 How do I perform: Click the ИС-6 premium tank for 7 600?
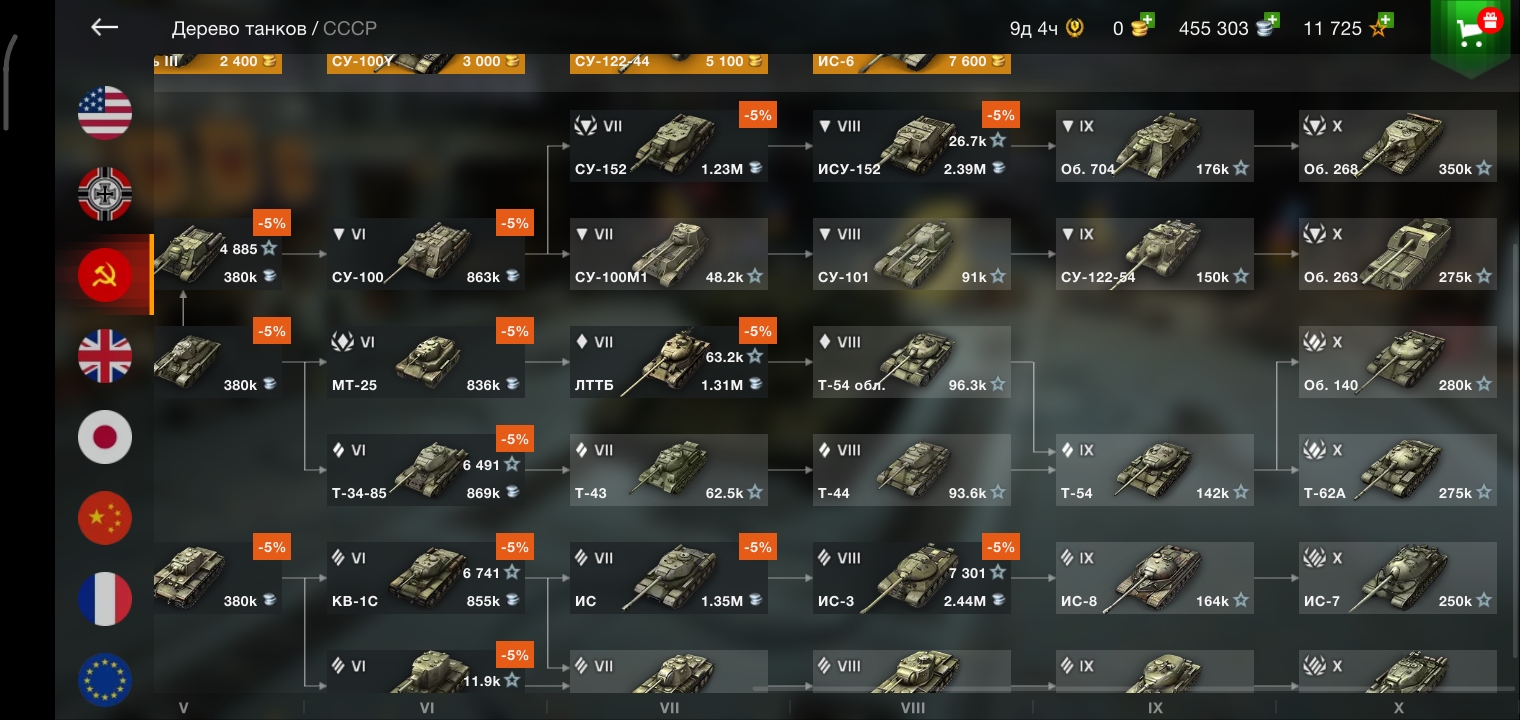(912, 61)
